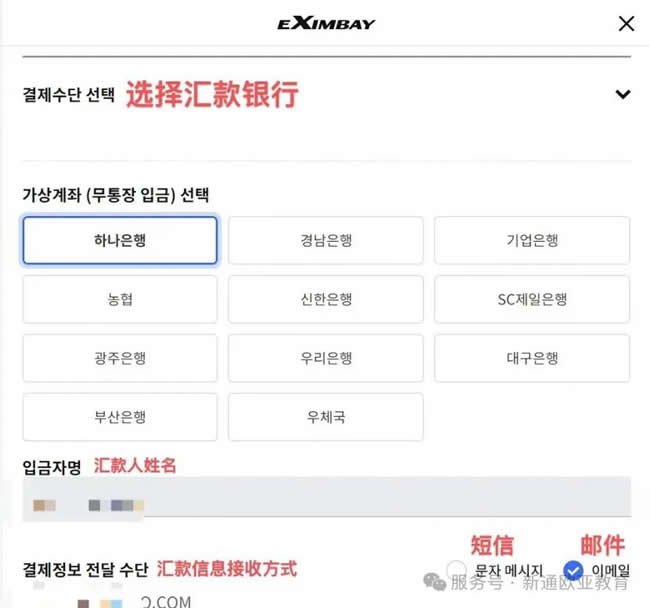Collapse the 결제수단 선택 section chevron

tap(623, 94)
